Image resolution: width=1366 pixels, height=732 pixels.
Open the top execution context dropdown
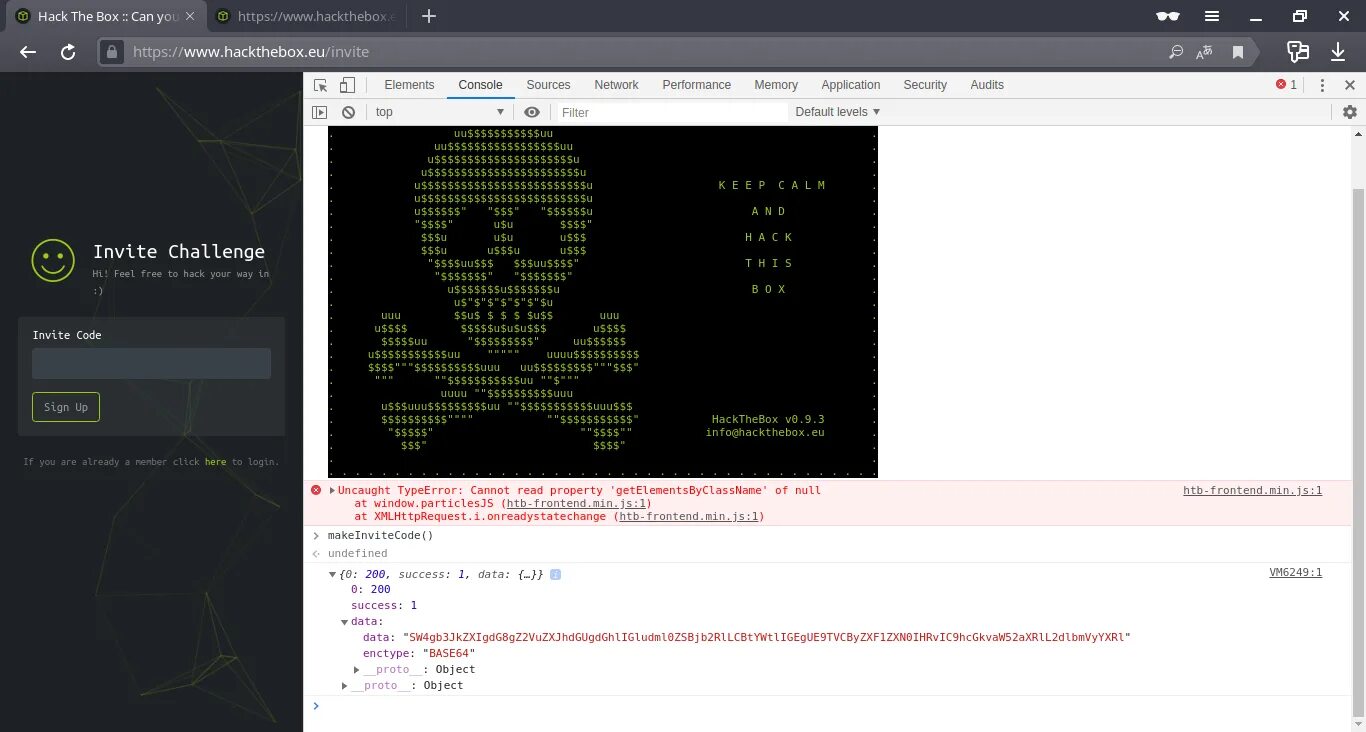(440, 112)
